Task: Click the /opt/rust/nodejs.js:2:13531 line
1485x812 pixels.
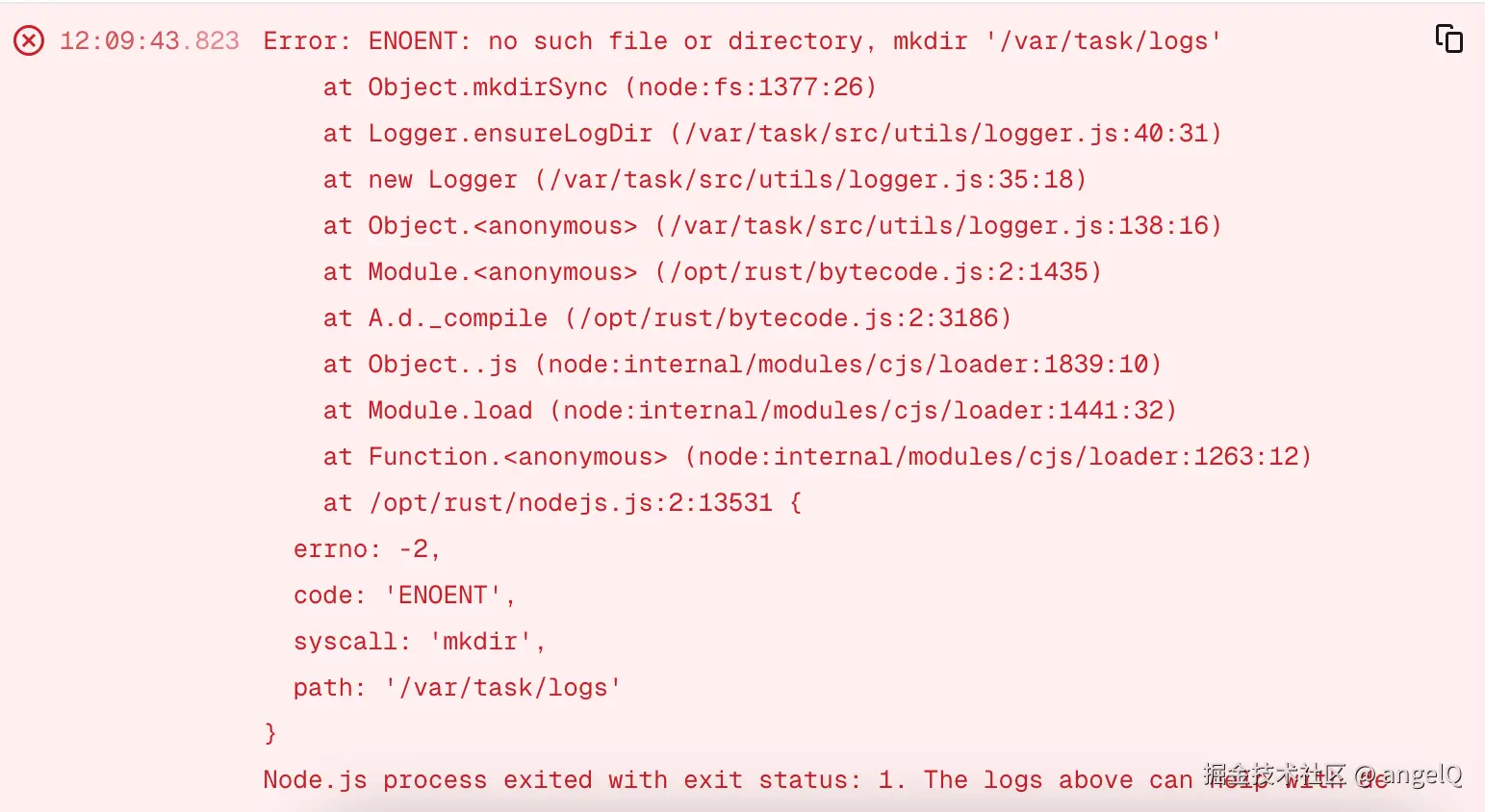Action: pyautogui.click(x=562, y=503)
